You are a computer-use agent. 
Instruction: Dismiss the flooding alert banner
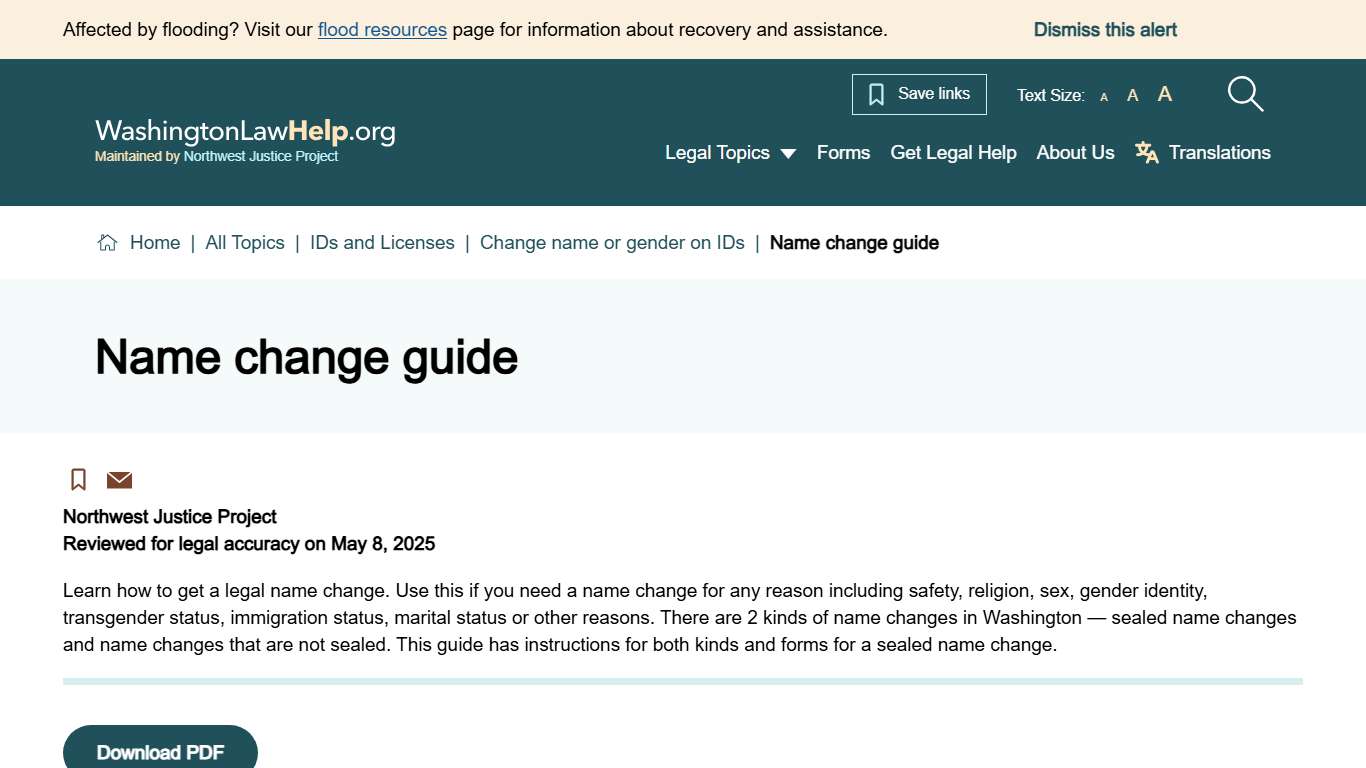tap(1105, 29)
